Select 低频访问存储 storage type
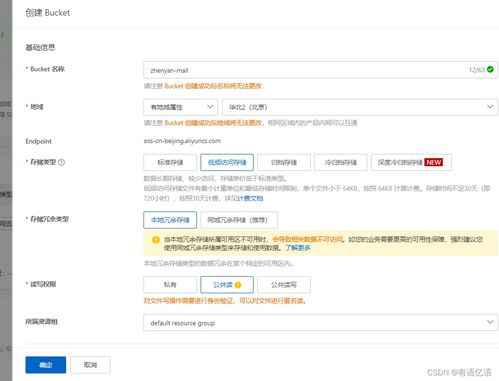 click(227, 162)
